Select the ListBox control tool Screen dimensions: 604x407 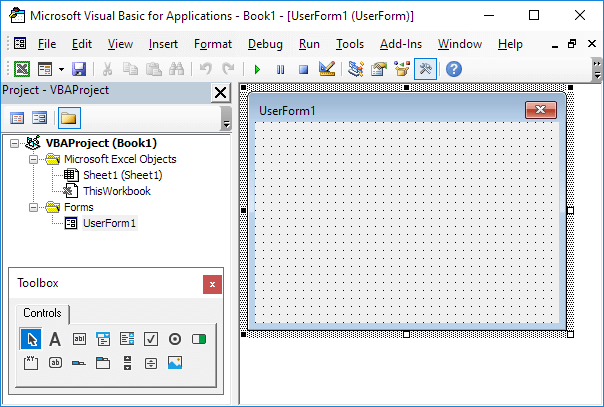click(x=127, y=339)
